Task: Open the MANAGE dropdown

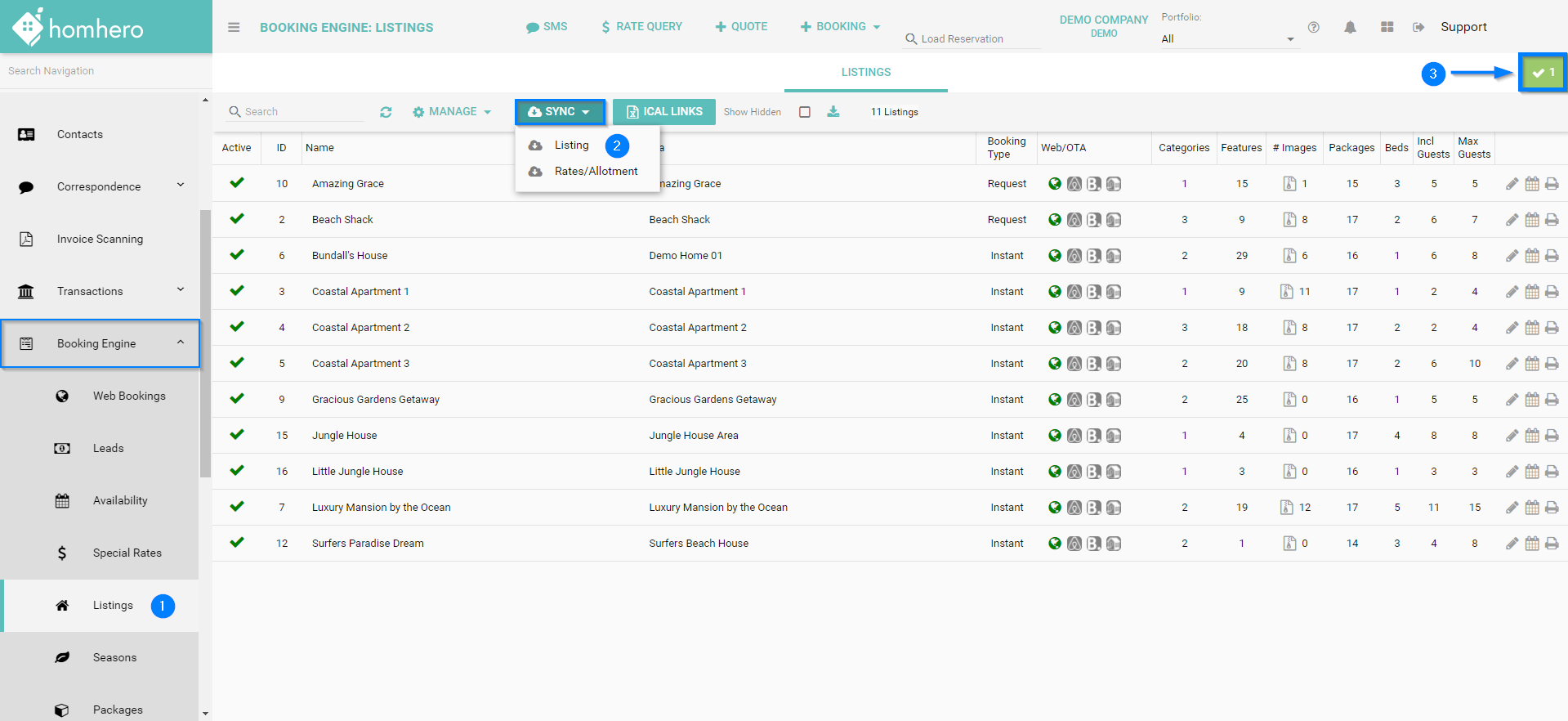Action: coord(452,112)
